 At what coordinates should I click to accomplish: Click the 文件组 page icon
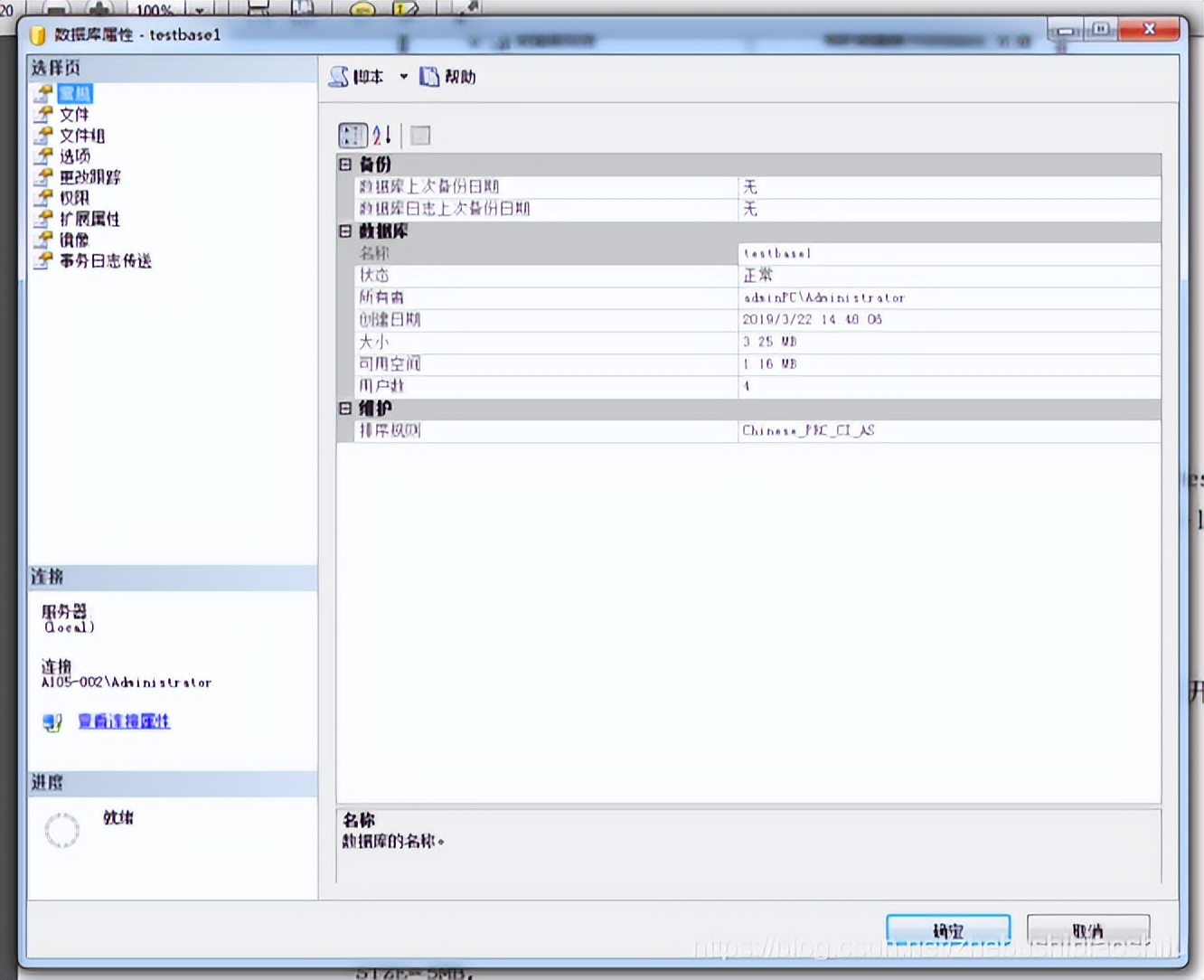43,136
